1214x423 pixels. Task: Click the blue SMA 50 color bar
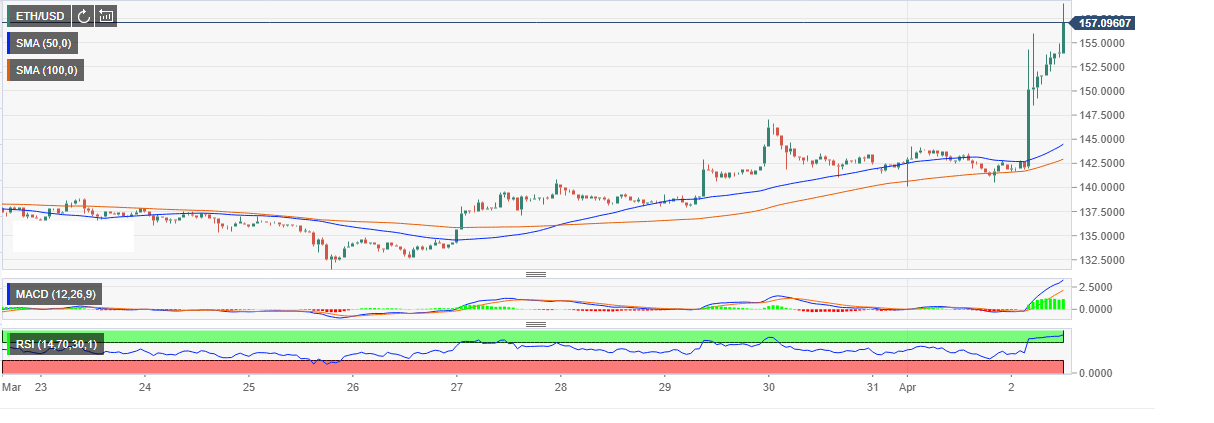(9, 44)
